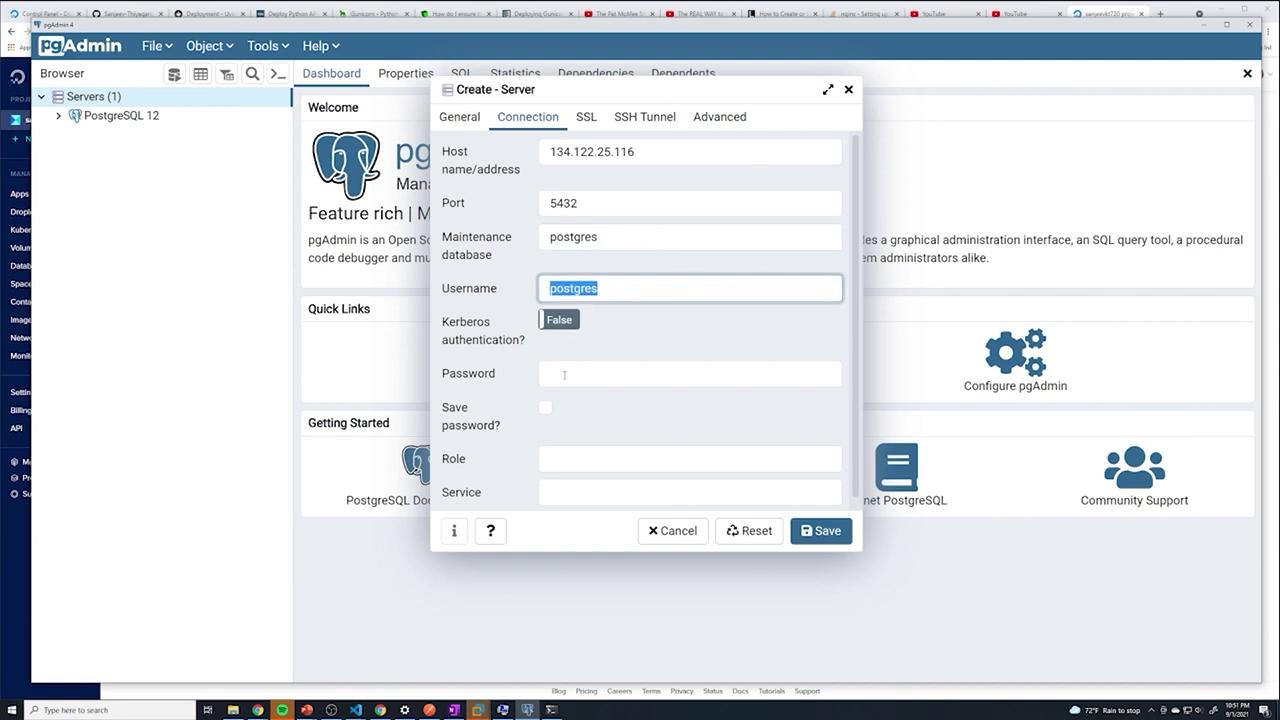Open the SSH Tunnel tab

tap(645, 117)
